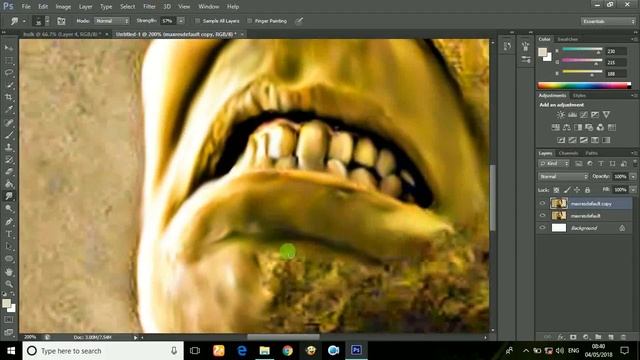Enable the Finger Painting checkbox

(250, 21)
